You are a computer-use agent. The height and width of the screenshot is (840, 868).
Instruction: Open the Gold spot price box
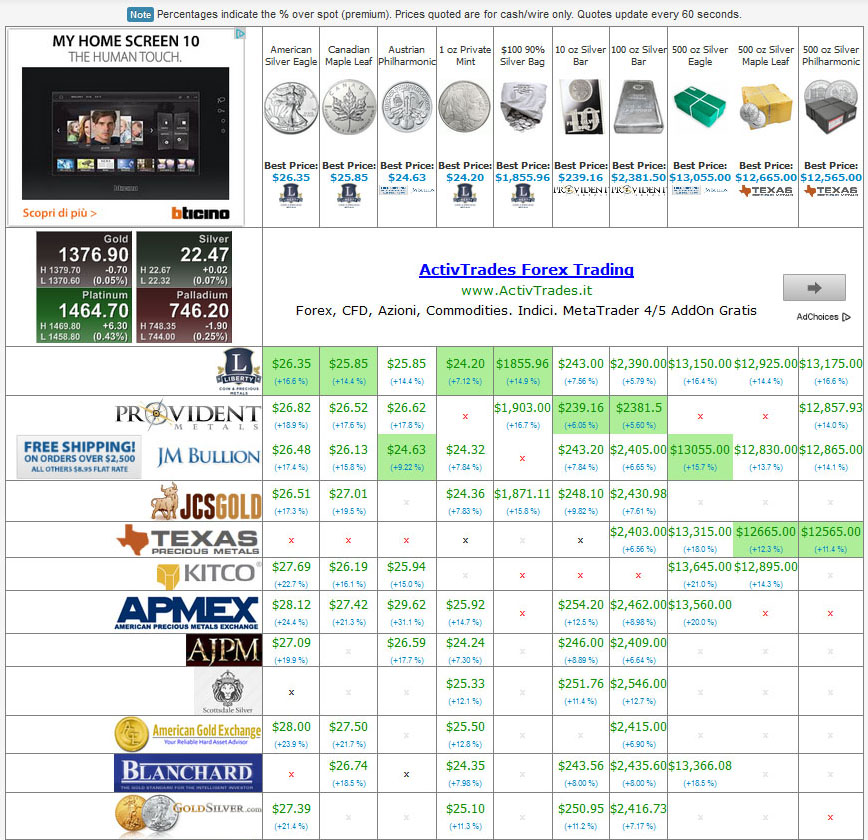[84, 259]
